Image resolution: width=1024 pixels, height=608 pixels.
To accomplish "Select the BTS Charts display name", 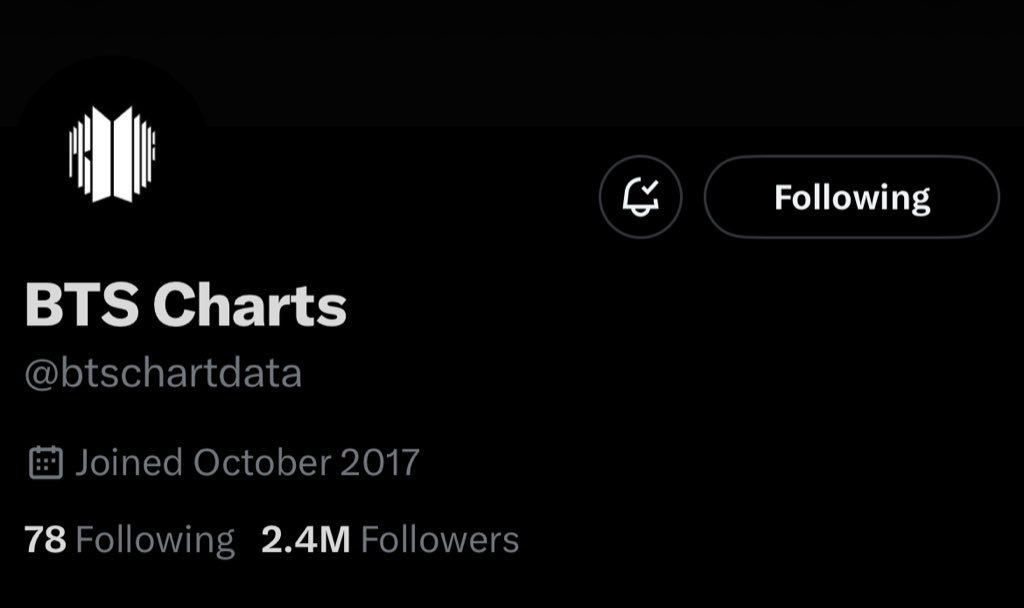I will click(185, 304).
